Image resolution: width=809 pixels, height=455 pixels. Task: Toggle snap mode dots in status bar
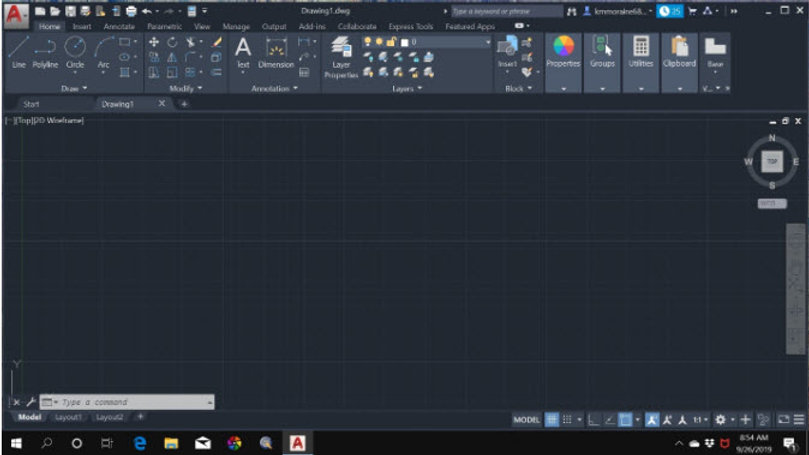[x=567, y=419]
